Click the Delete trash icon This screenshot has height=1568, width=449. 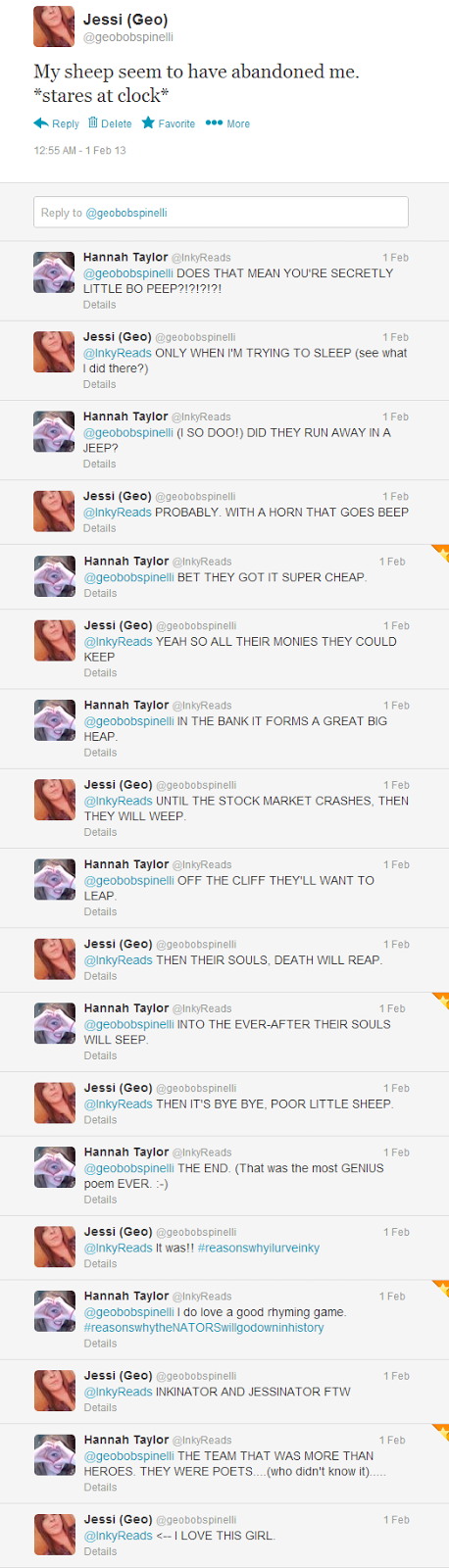(x=93, y=122)
